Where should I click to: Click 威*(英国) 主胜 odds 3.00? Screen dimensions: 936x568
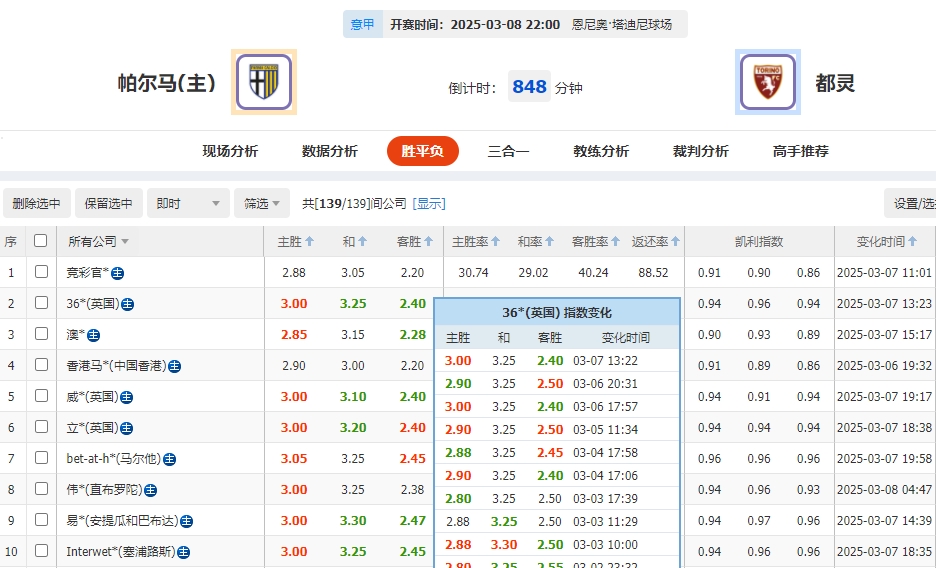point(294,397)
